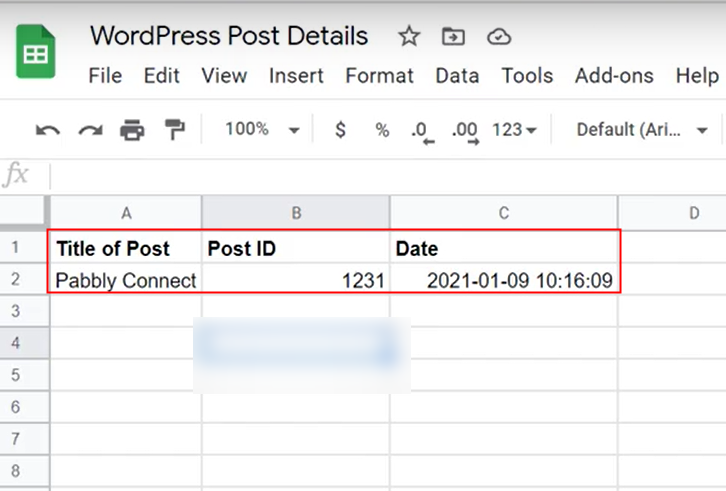Click into the formula bar input
726x491 pixels.
pyautogui.click(x=388, y=176)
